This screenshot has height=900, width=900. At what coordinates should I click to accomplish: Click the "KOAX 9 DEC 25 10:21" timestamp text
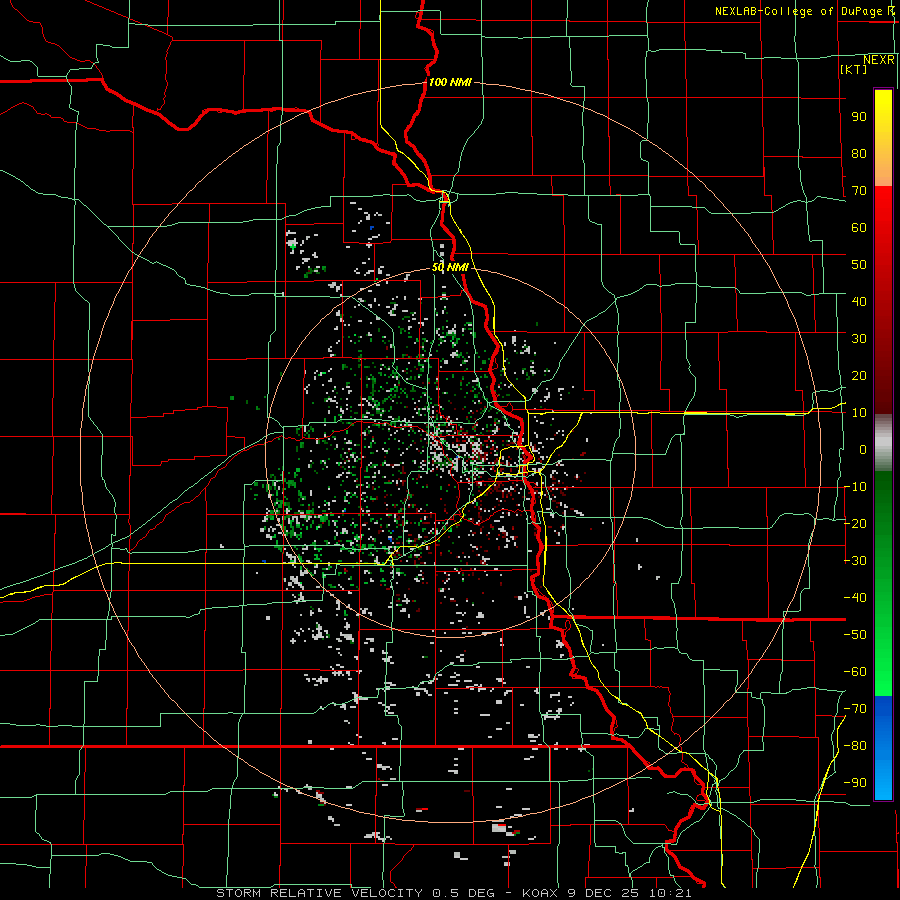pyautogui.click(x=607, y=893)
